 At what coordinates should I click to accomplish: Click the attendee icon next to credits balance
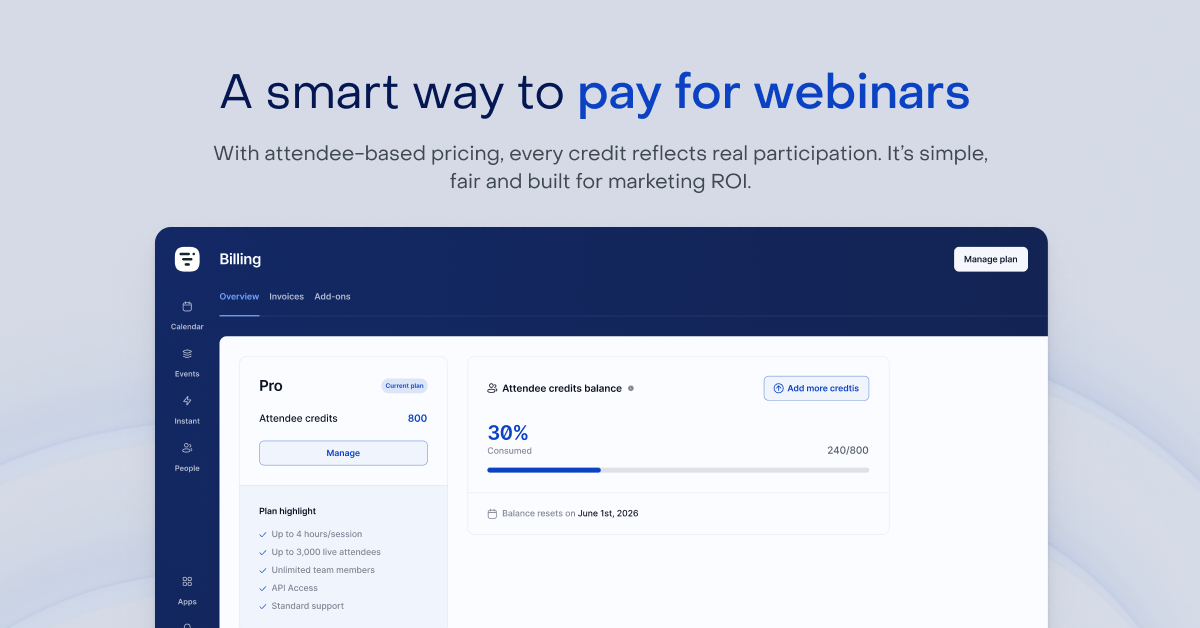(x=492, y=388)
